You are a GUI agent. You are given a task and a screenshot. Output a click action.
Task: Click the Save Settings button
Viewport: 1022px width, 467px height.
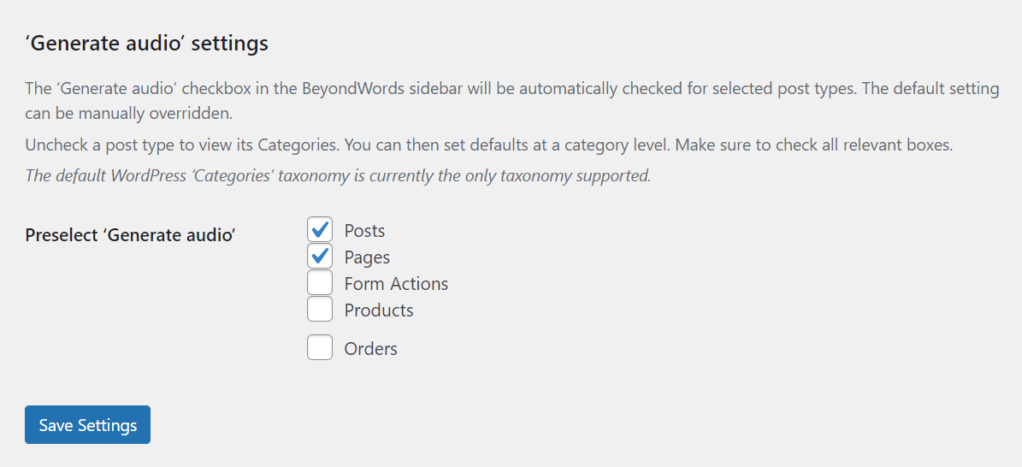(88, 425)
